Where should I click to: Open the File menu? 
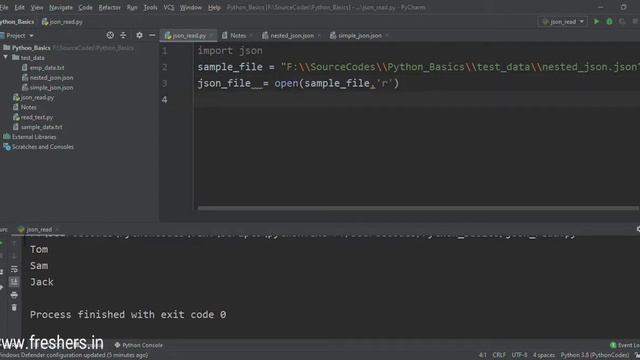tap(4, 7)
